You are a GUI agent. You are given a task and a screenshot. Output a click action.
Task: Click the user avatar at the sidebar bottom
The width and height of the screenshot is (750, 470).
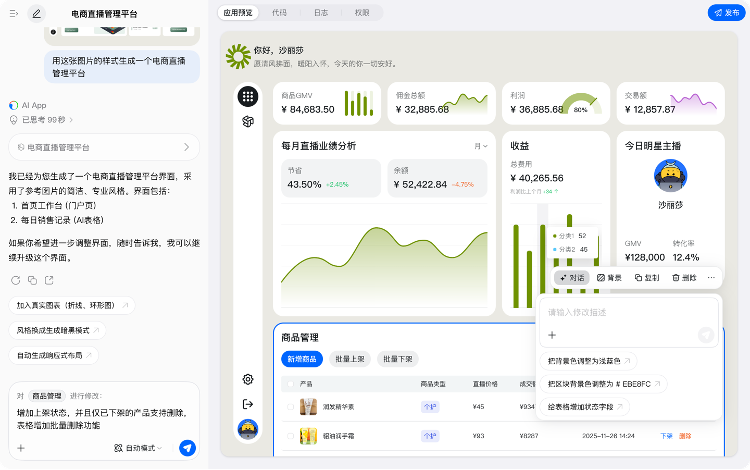[x=248, y=429]
